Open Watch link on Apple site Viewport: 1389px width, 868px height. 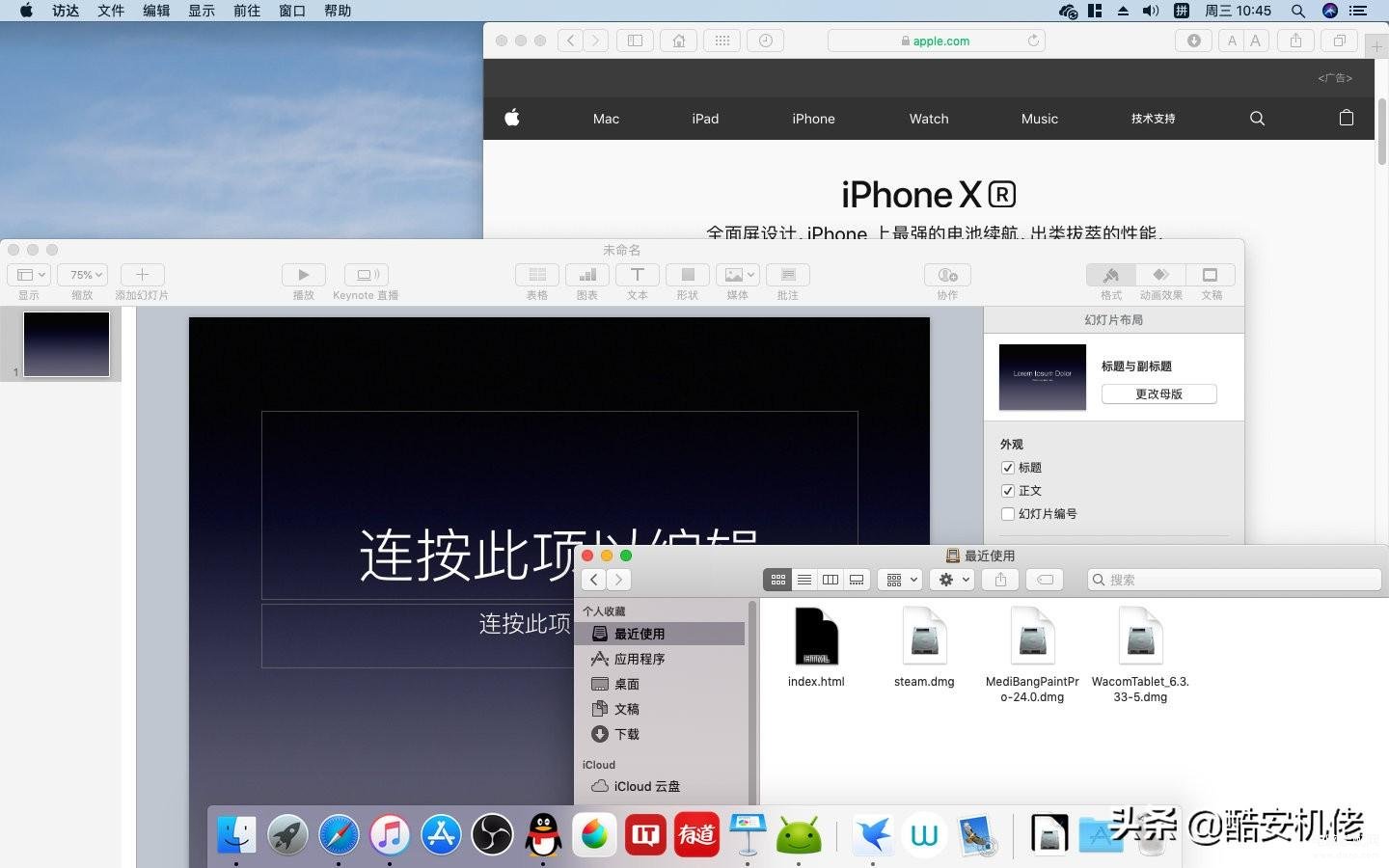929,119
